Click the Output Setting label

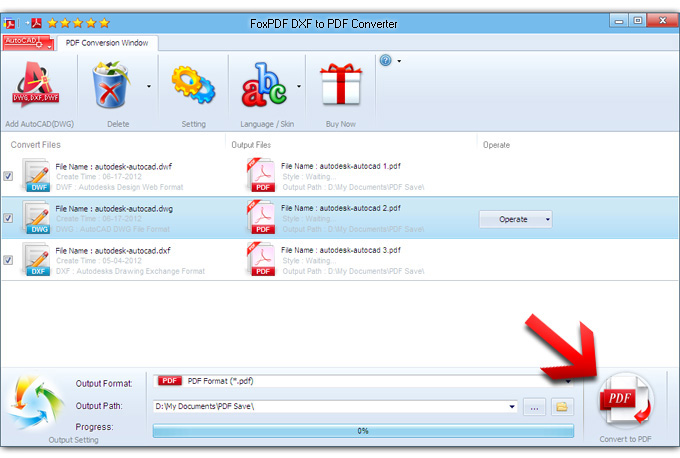pos(73,440)
